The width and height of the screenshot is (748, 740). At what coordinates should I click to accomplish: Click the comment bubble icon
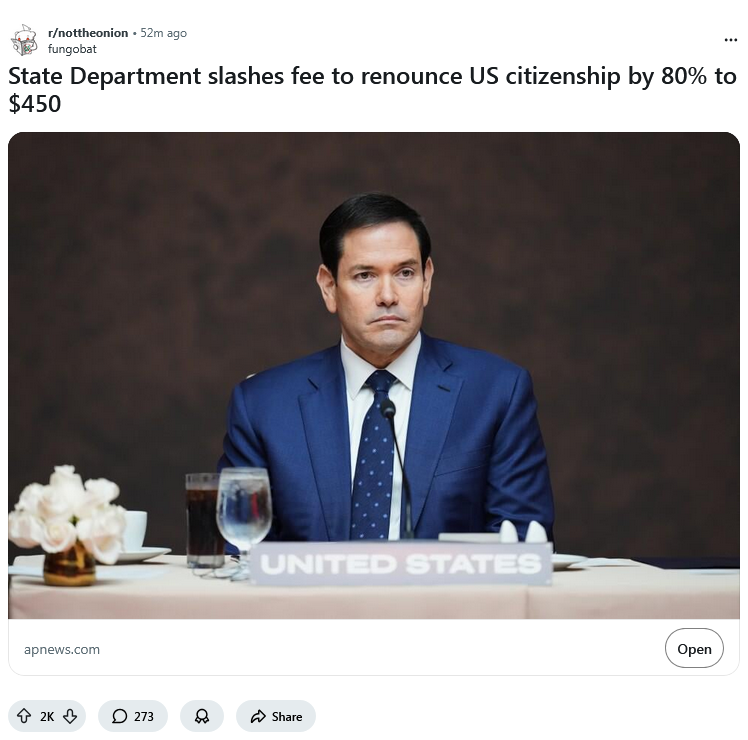click(x=119, y=716)
